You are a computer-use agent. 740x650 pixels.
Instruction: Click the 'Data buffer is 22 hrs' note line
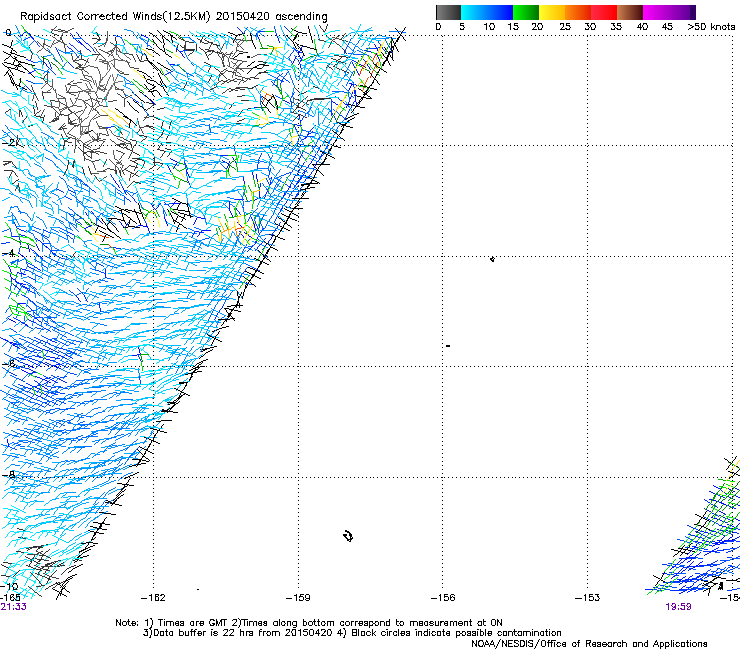(352, 633)
